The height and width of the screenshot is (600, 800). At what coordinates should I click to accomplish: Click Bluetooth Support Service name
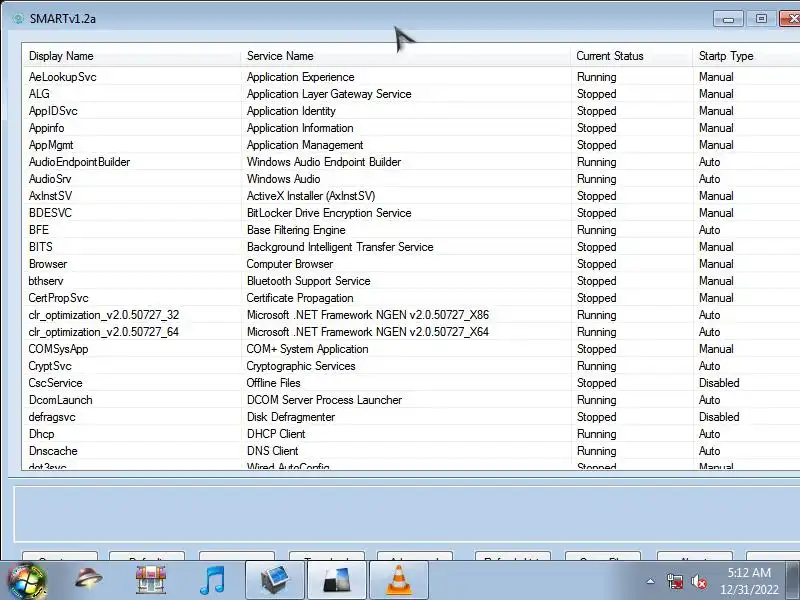click(309, 281)
